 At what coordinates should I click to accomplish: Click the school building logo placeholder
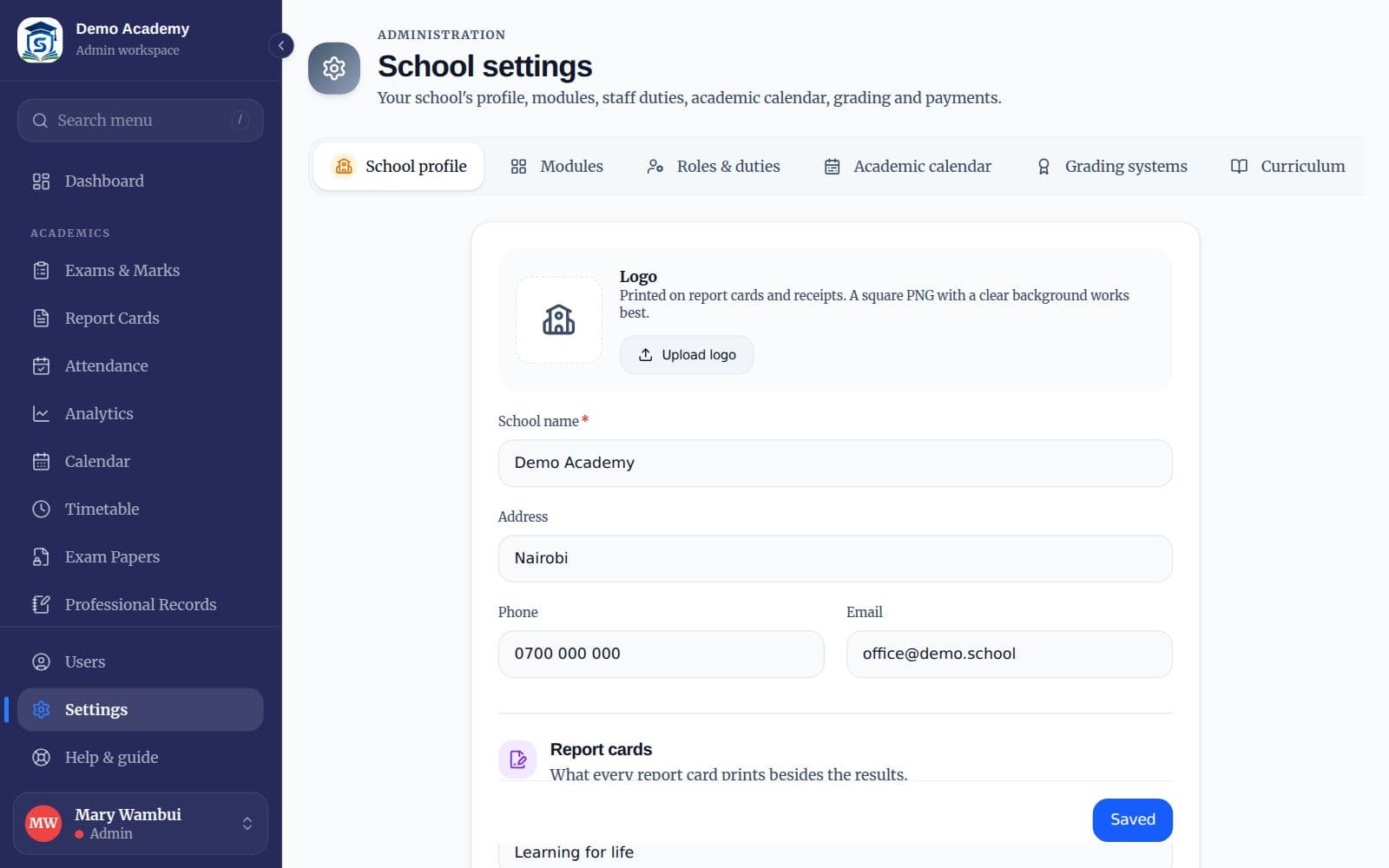point(558,320)
